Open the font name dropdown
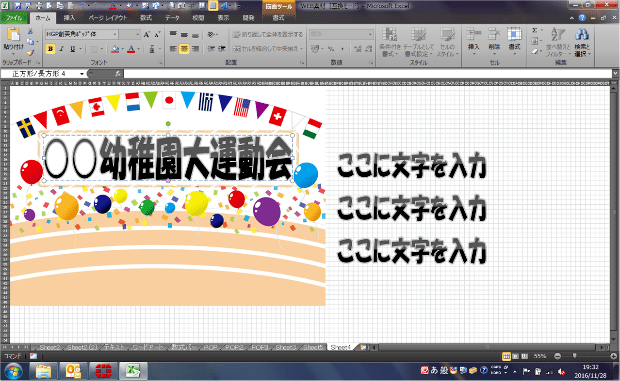The height and width of the screenshot is (381, 620). pyautogui.click(x=115, y=34)
